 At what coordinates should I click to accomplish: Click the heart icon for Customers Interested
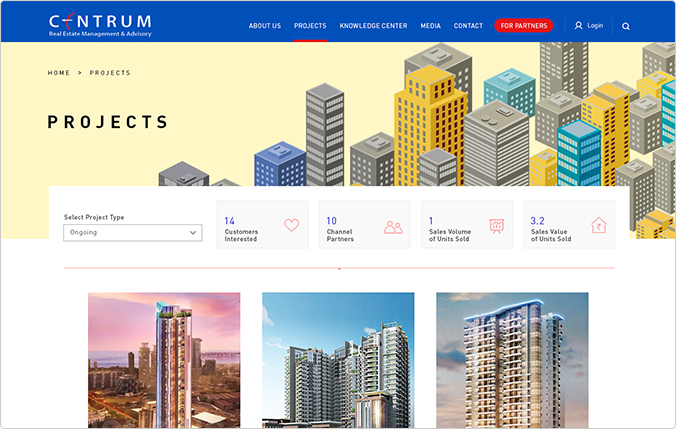coord(291,225)
